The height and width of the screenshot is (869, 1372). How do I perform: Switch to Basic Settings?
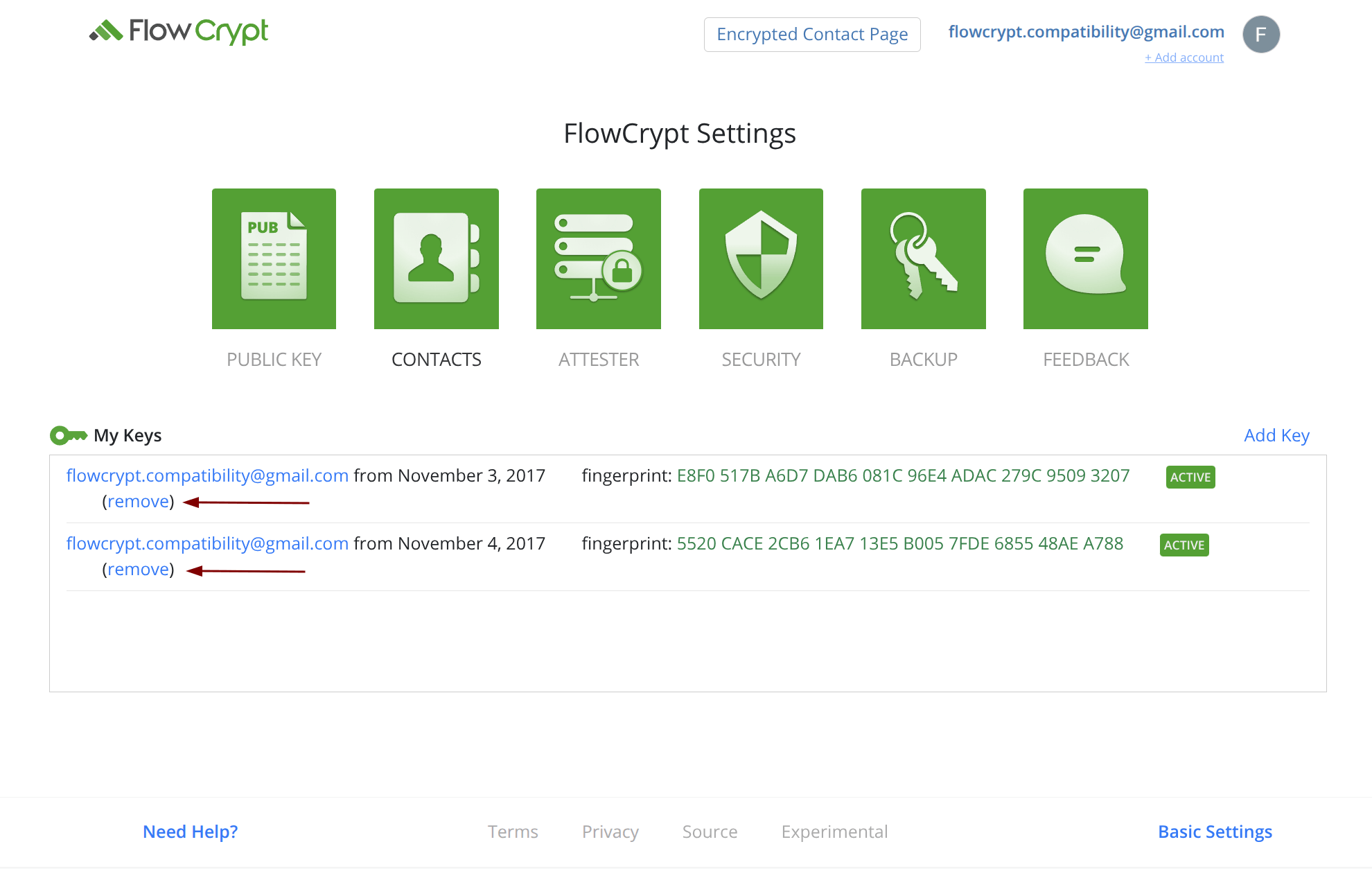pos(1215,832)
